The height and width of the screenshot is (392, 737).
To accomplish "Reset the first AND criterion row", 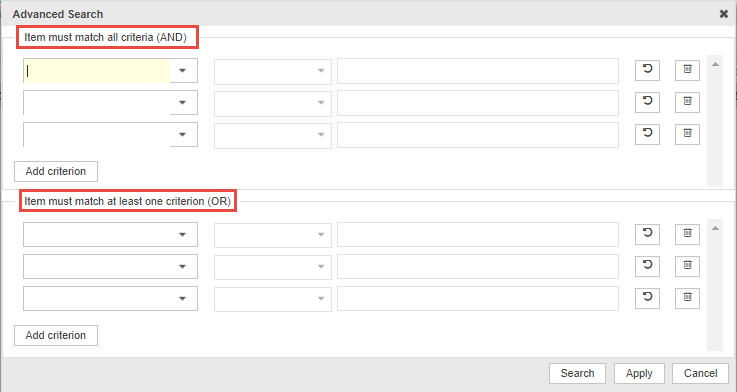I will coord(647,70).
